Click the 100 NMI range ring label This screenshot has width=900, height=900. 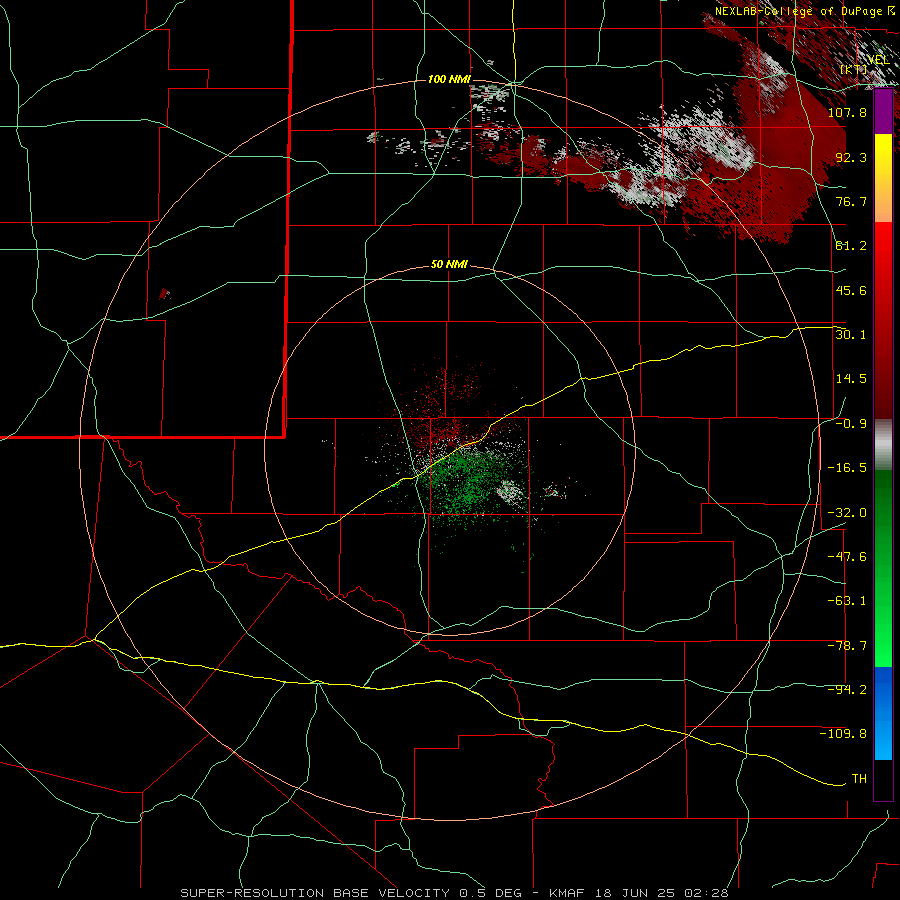click(449, 79)
